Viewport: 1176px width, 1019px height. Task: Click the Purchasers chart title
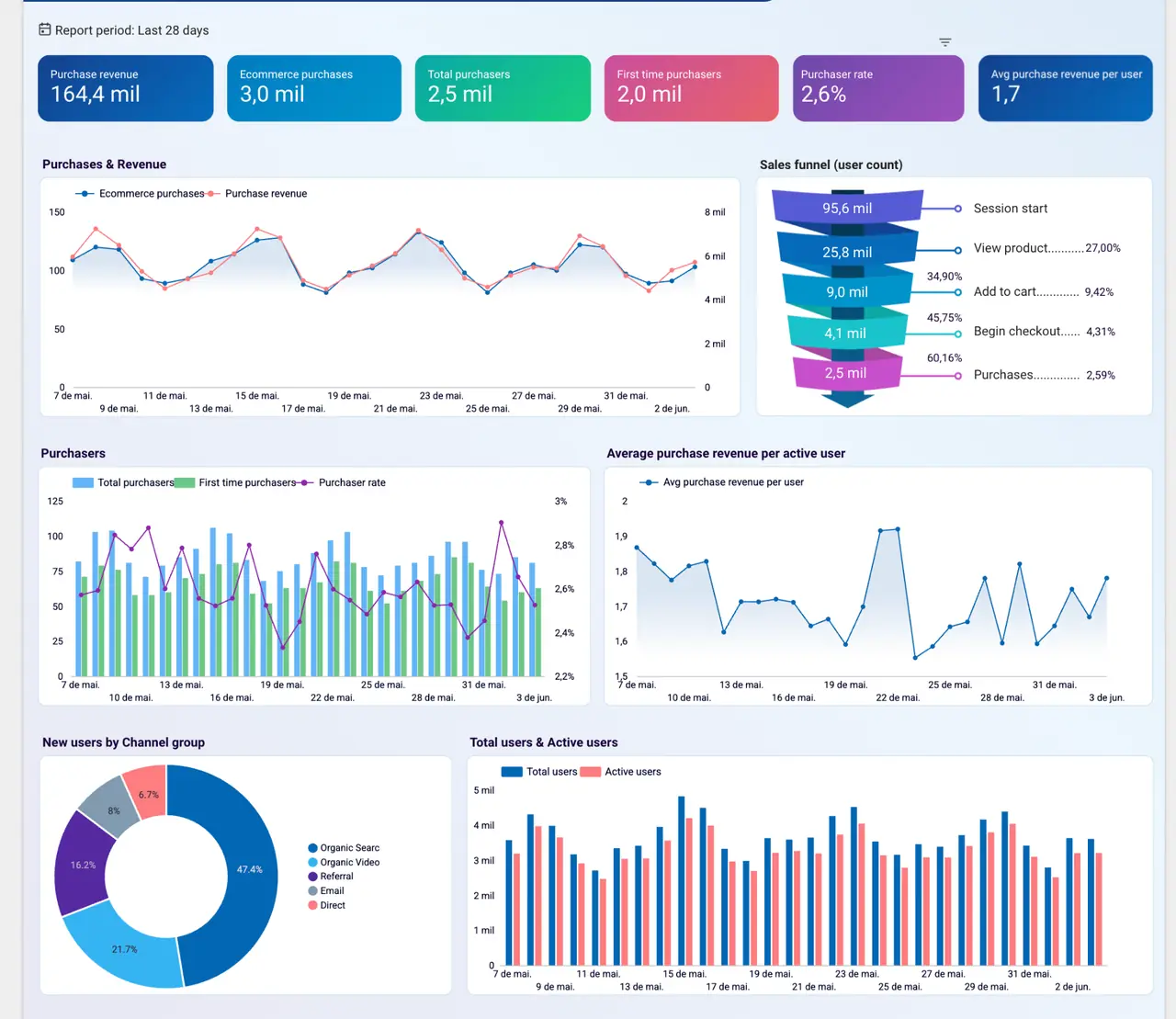[x=73, y=453]
